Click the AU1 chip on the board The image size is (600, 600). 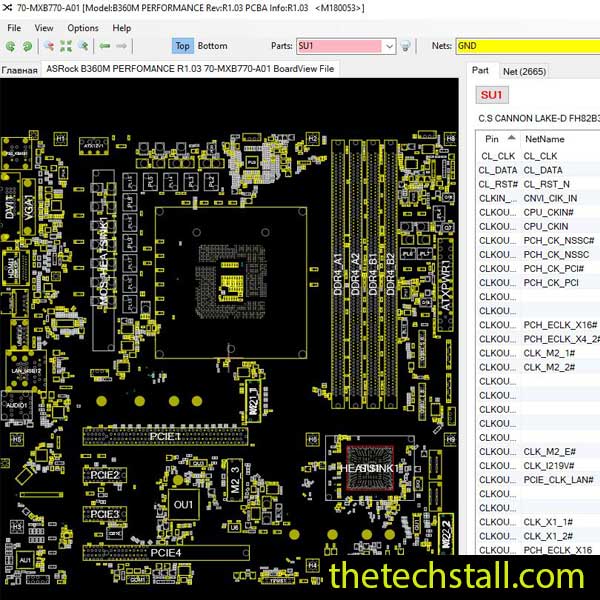[25, 561]
